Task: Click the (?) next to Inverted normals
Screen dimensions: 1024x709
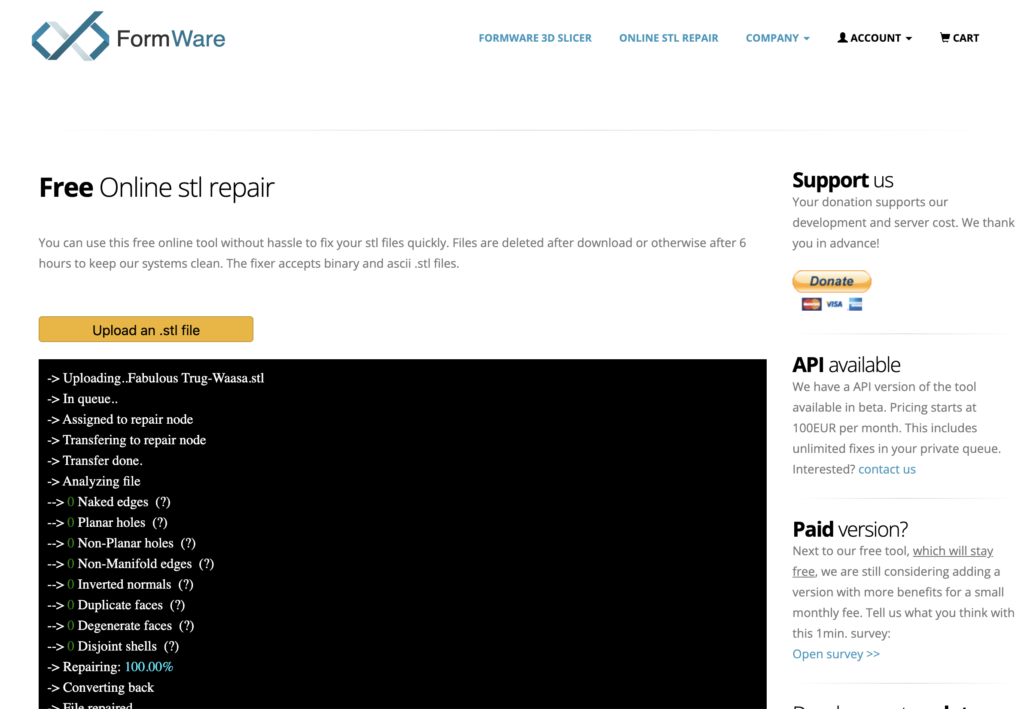Action: click(x=185, y=584)
